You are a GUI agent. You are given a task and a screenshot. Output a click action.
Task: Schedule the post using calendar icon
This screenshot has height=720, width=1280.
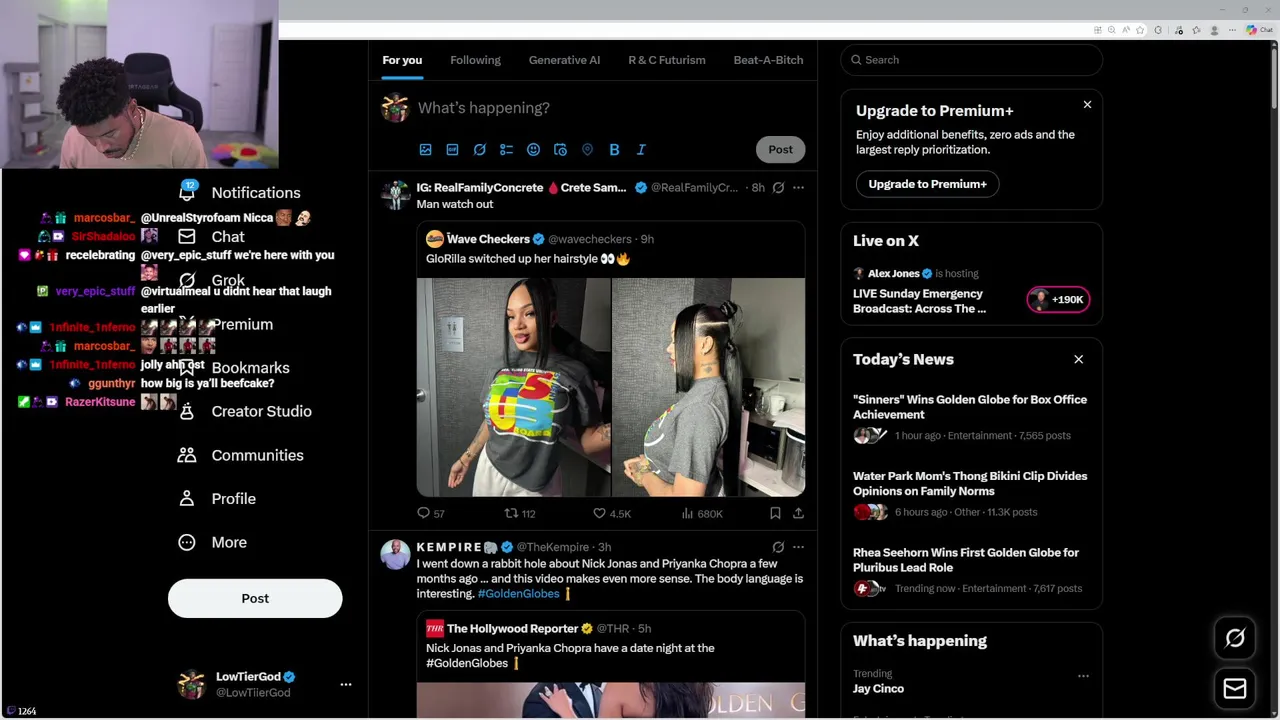point(560,149)
